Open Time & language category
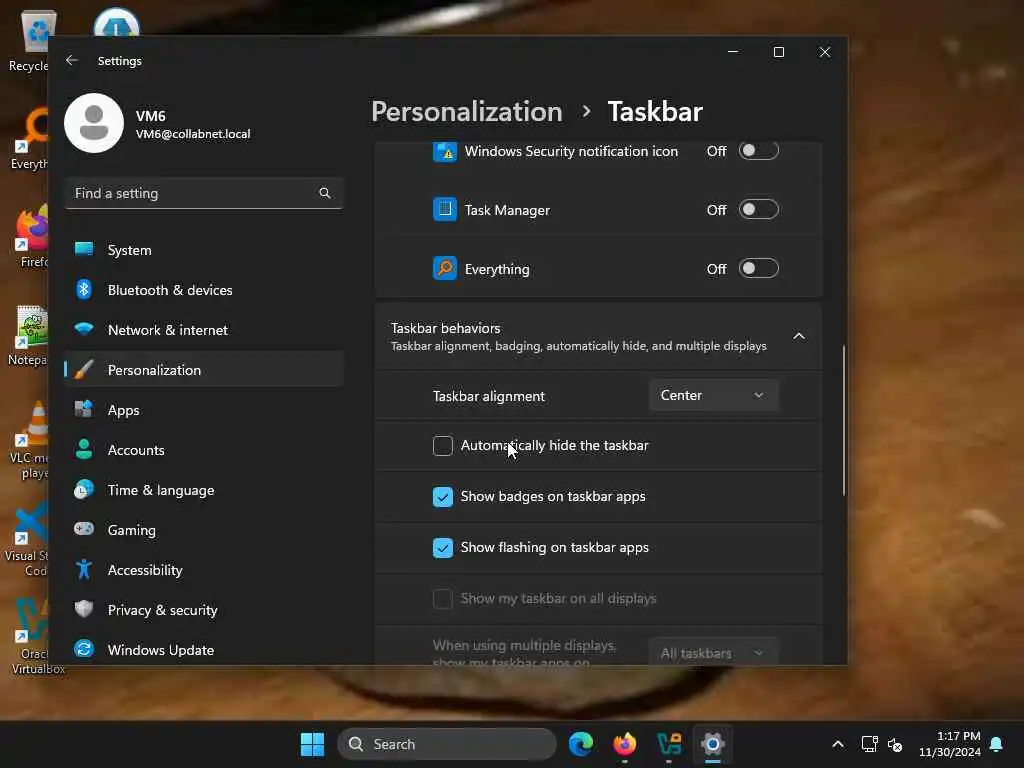This screenshot has height=768, width=1024. coord(204,490)
